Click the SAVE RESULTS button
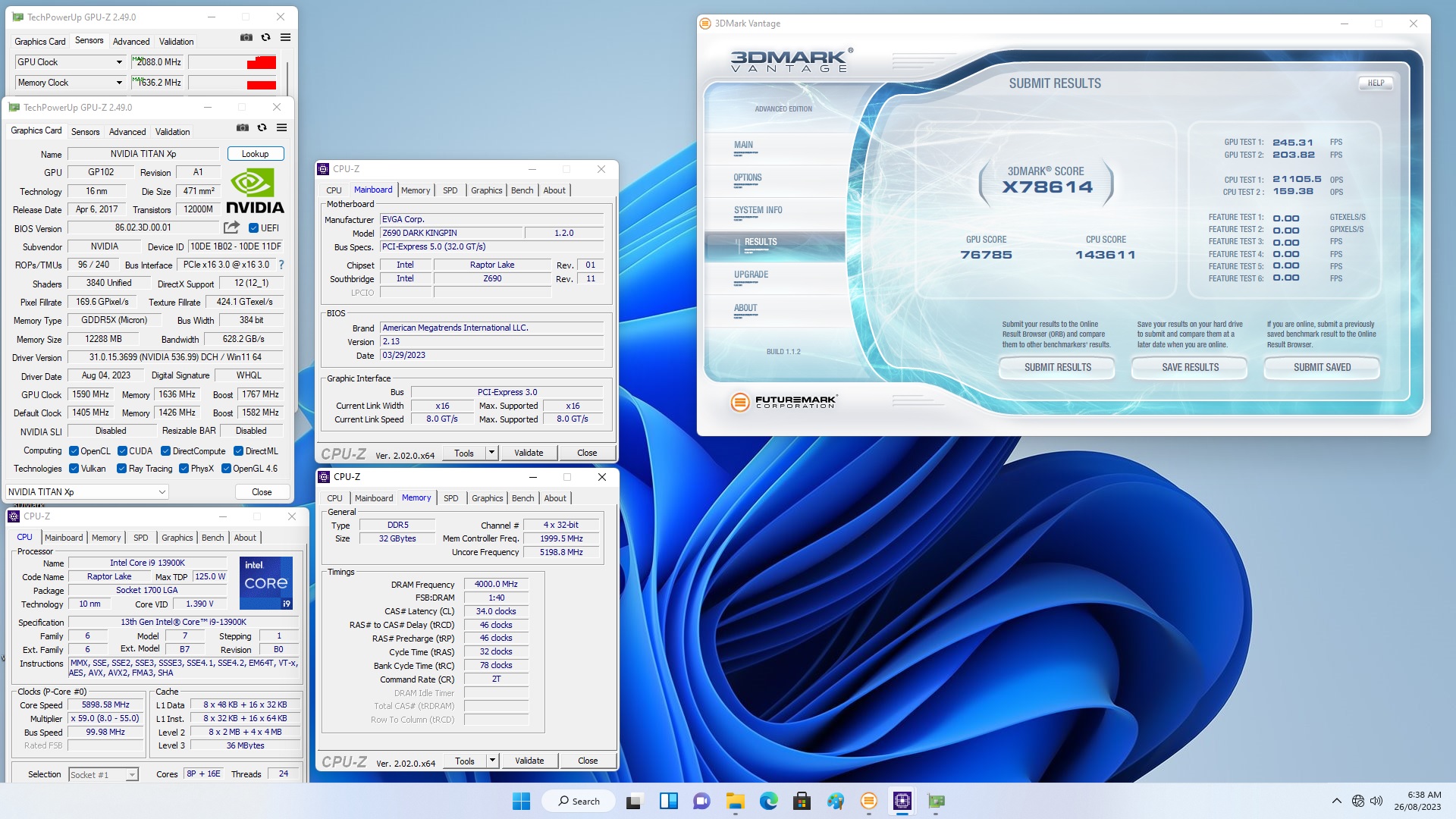This screenshot has width=1456, height=819. tap(1190, 367)
